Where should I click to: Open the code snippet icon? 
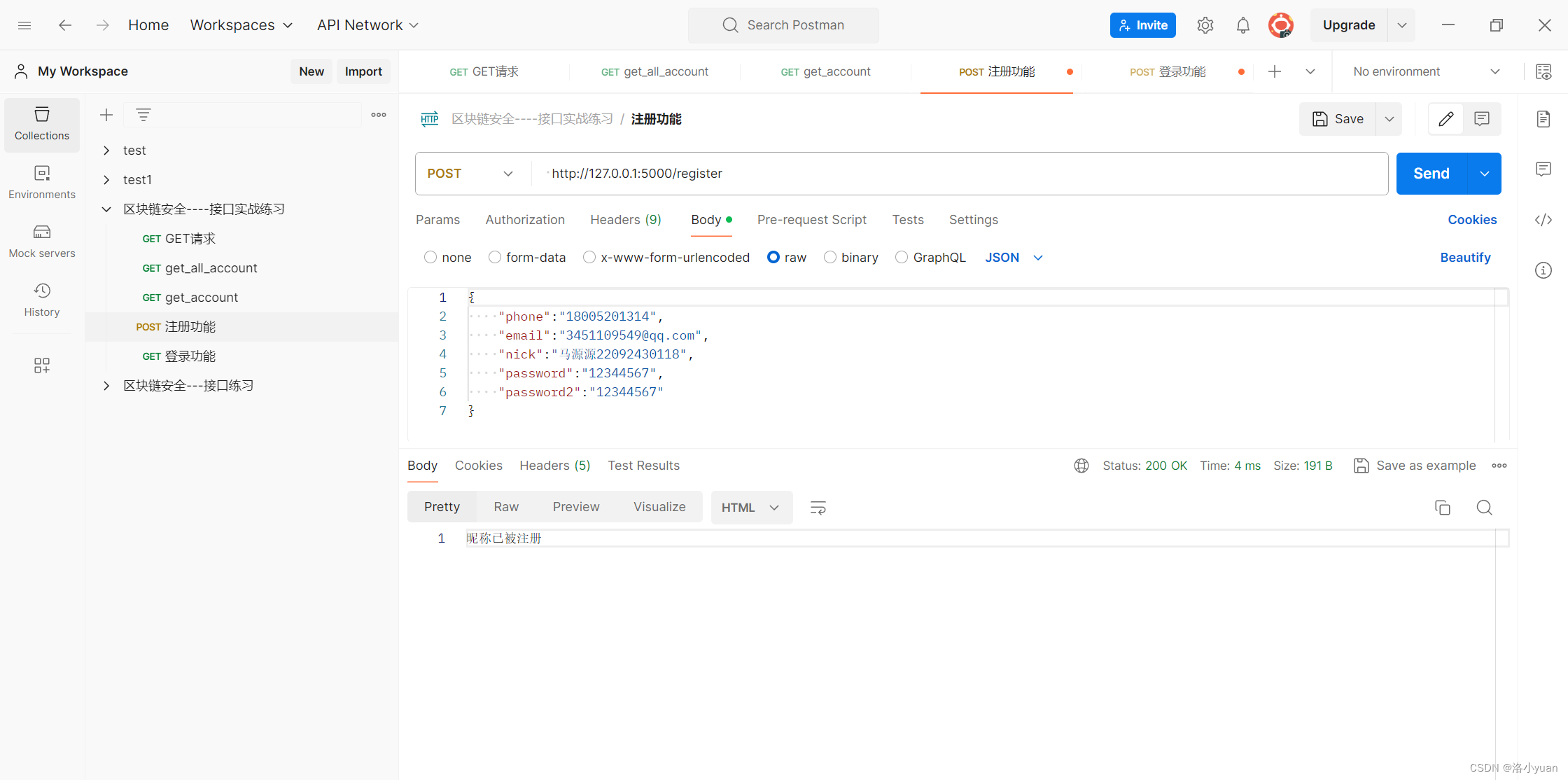pos(1543,220)
